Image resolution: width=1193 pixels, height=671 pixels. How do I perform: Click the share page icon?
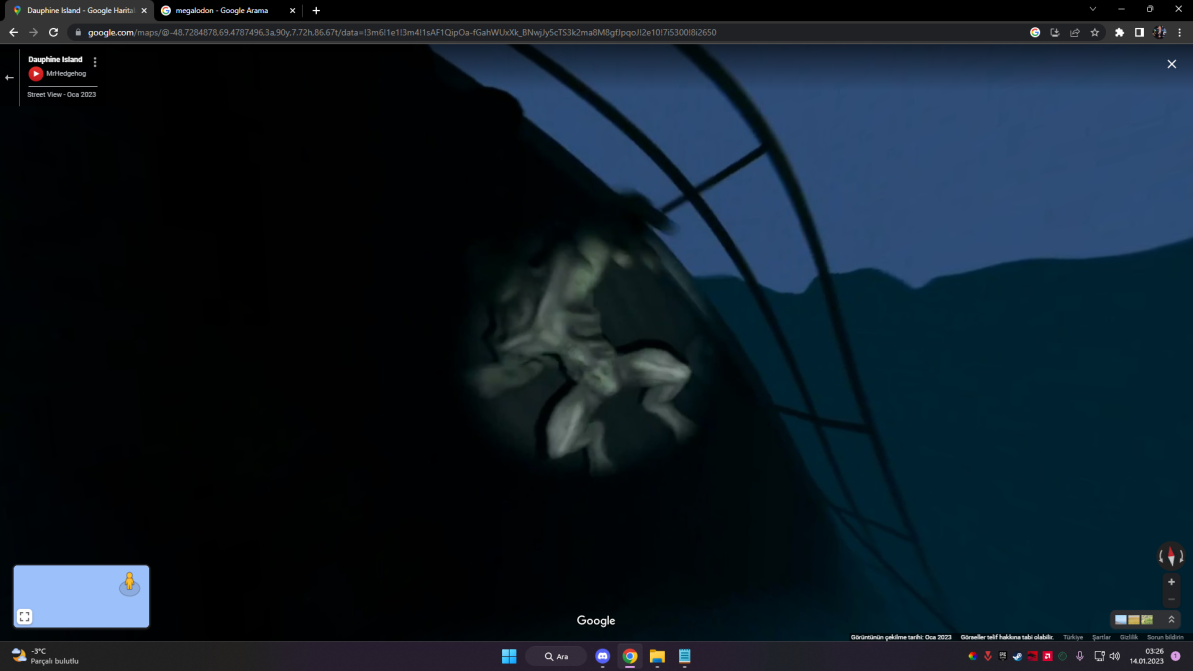click(1074, 32)
